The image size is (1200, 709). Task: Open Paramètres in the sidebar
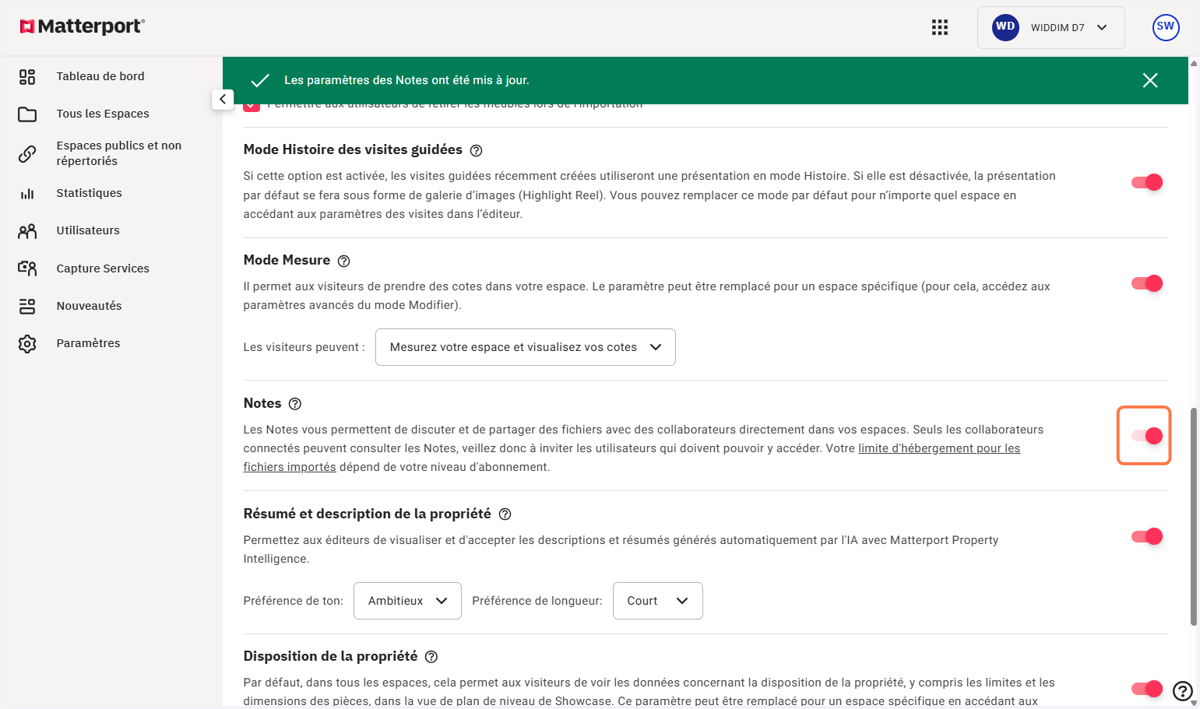88,343
